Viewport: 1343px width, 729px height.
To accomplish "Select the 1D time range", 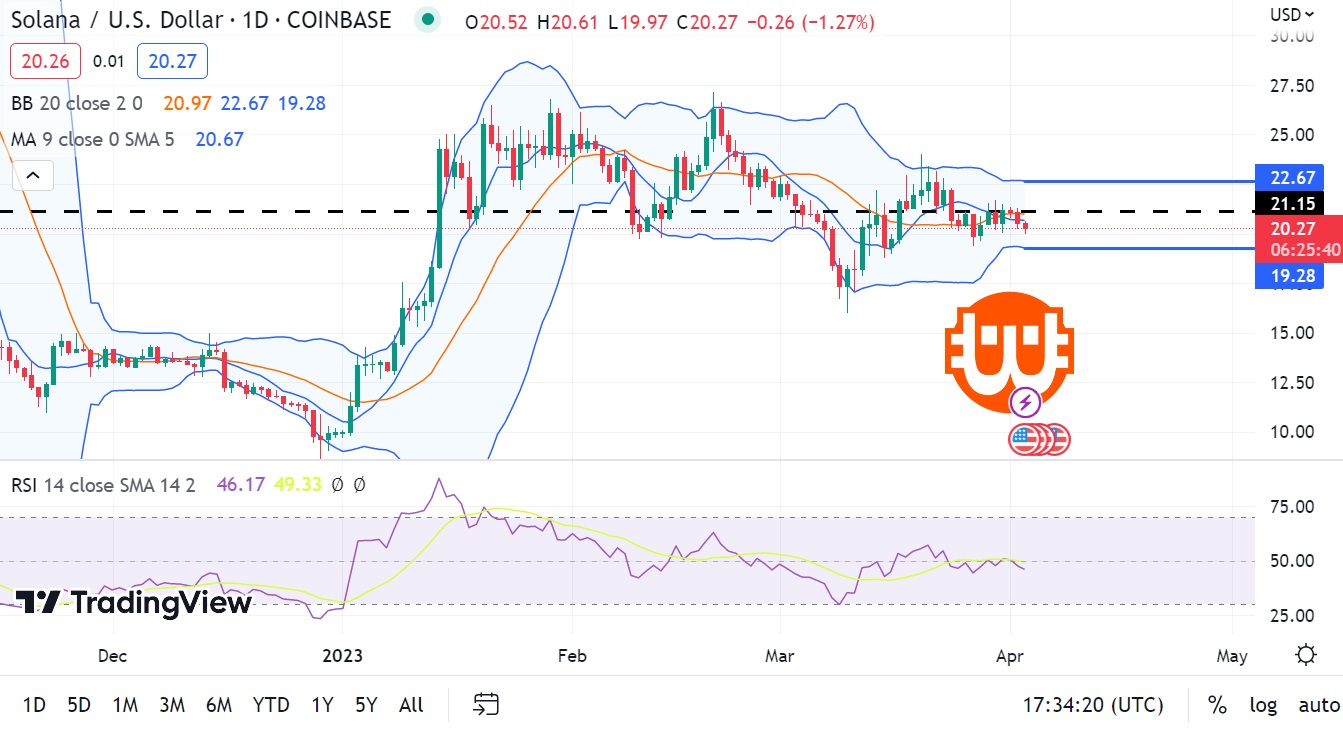I will 34,705.
